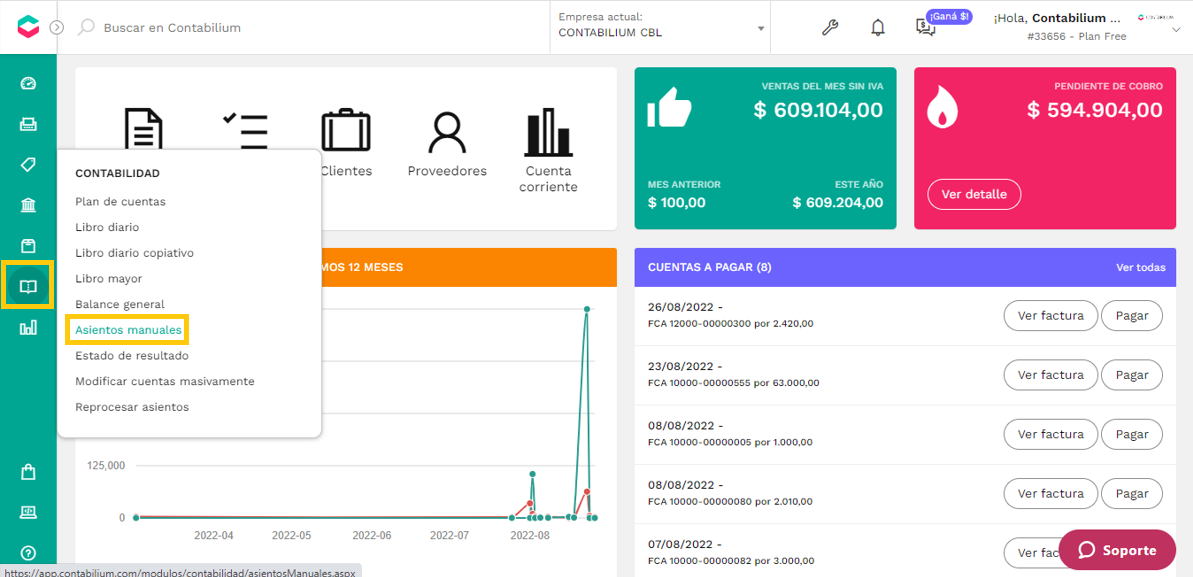Click the CUENTAS A PAGAR (8) header
This screenshot has width=1193, height=577.
coord(711,267)
